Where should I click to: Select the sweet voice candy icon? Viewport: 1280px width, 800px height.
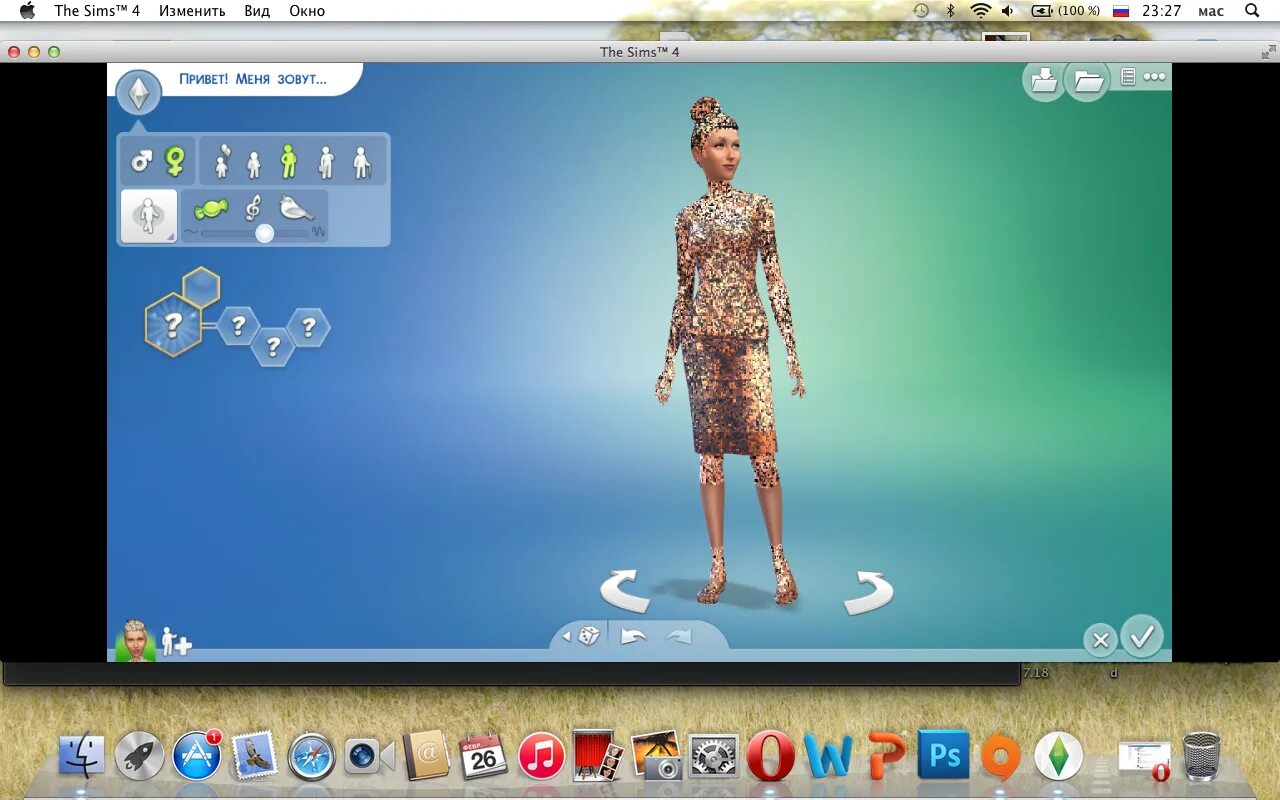[210, 208]
